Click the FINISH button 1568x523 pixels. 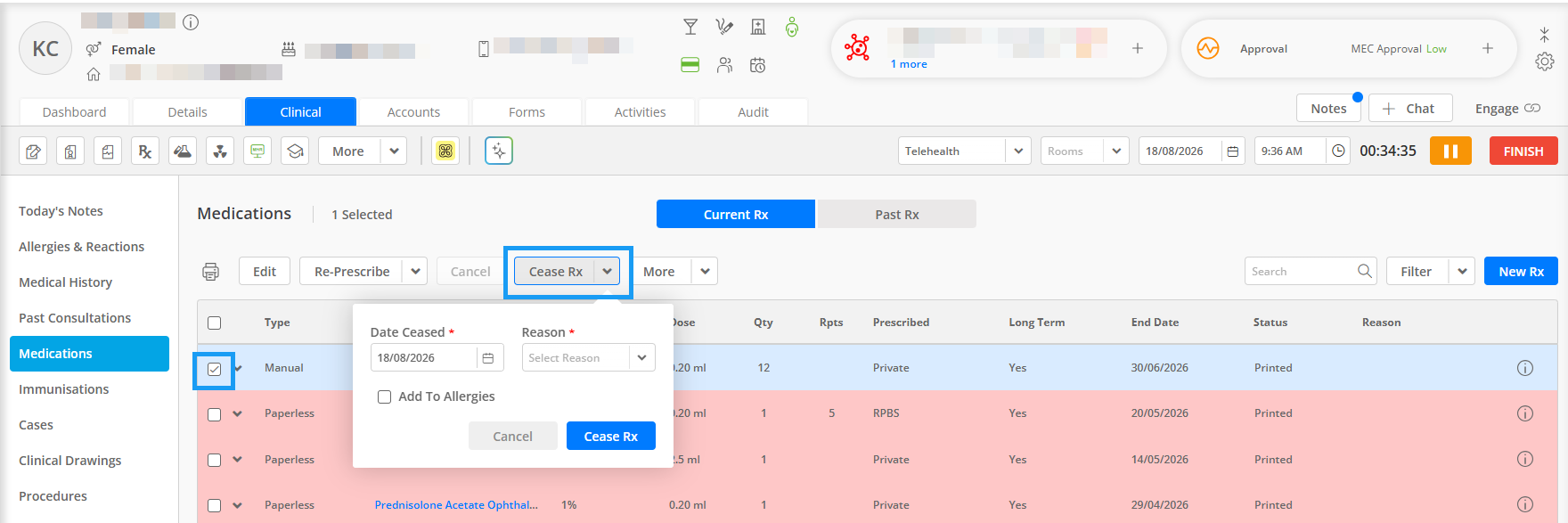click(x=1523, y=151)
